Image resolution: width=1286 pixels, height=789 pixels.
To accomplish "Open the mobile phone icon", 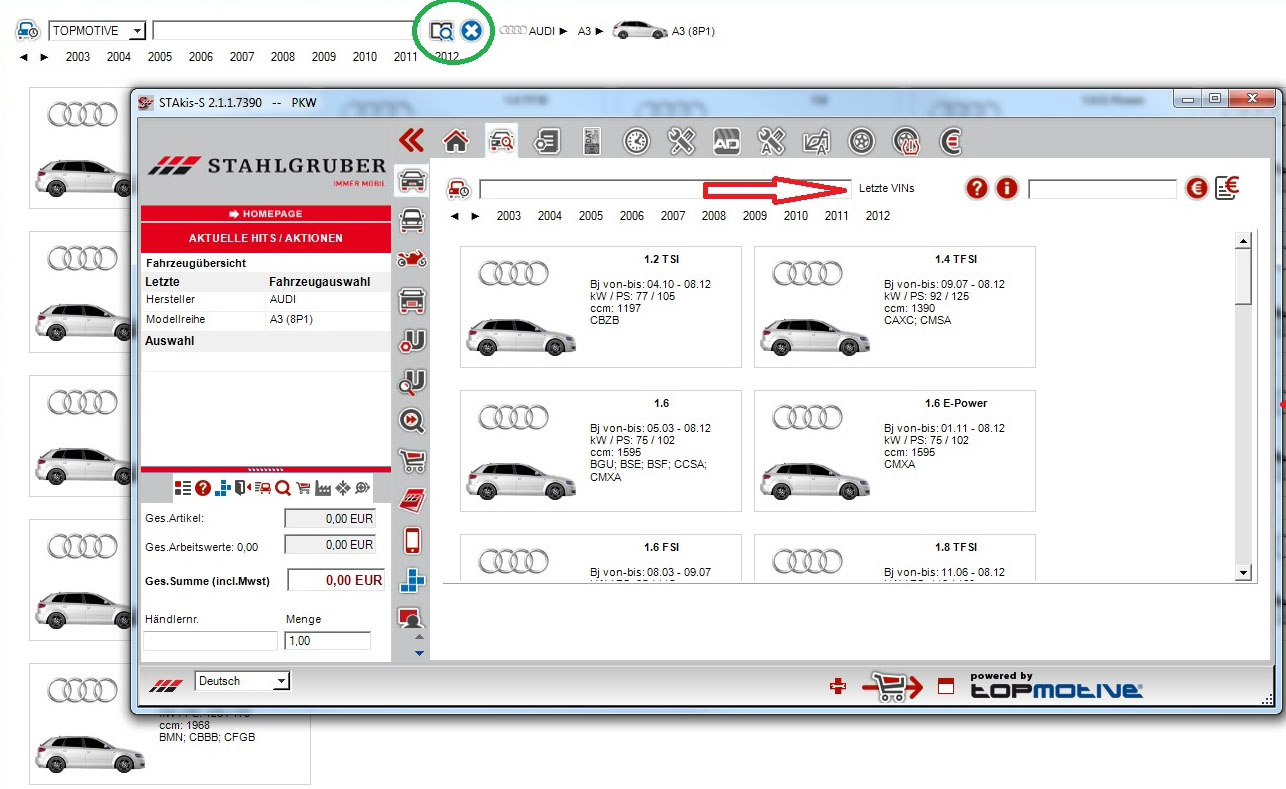I will click(411, 541).
